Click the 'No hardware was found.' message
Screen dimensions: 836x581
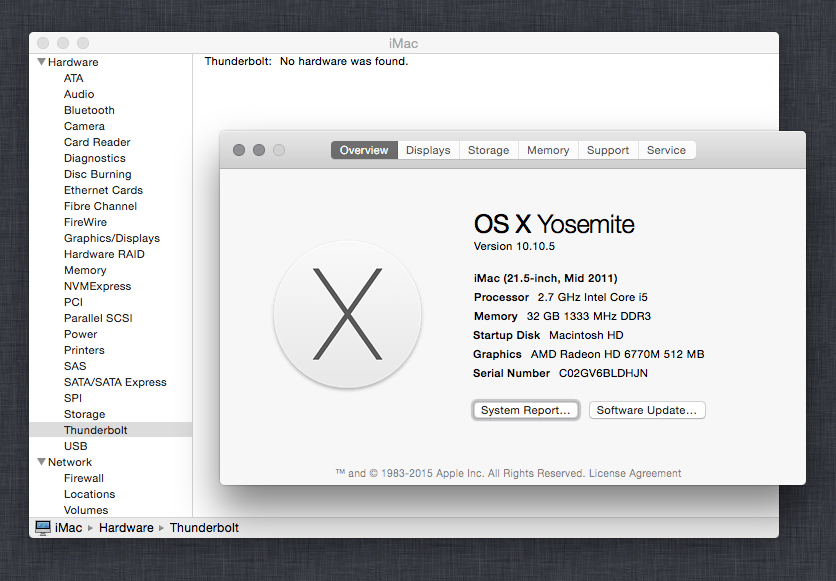coord(344,61)
